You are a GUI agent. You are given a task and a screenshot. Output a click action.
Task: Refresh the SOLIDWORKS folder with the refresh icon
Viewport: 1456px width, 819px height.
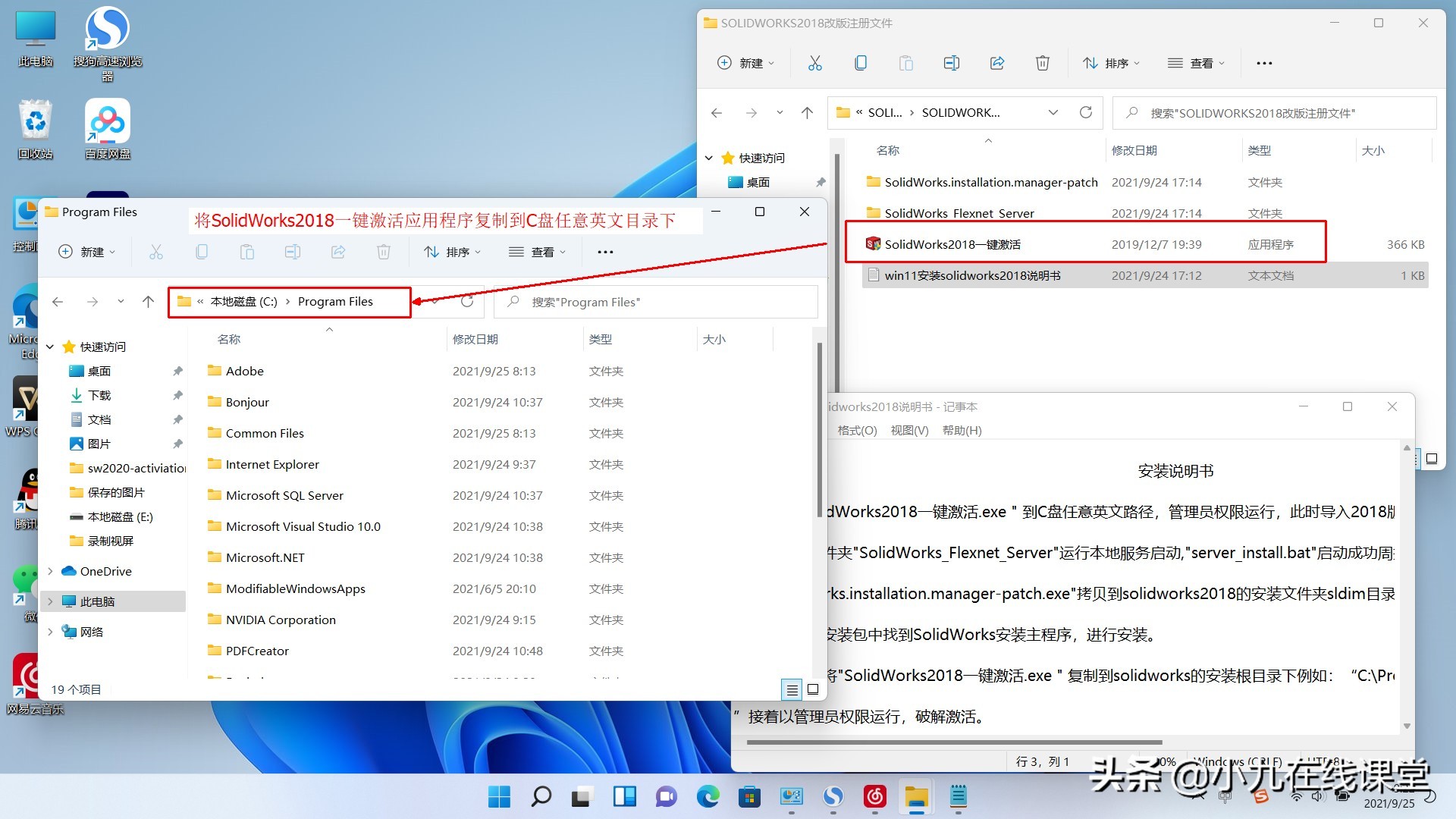click(x=1086, y=112)
